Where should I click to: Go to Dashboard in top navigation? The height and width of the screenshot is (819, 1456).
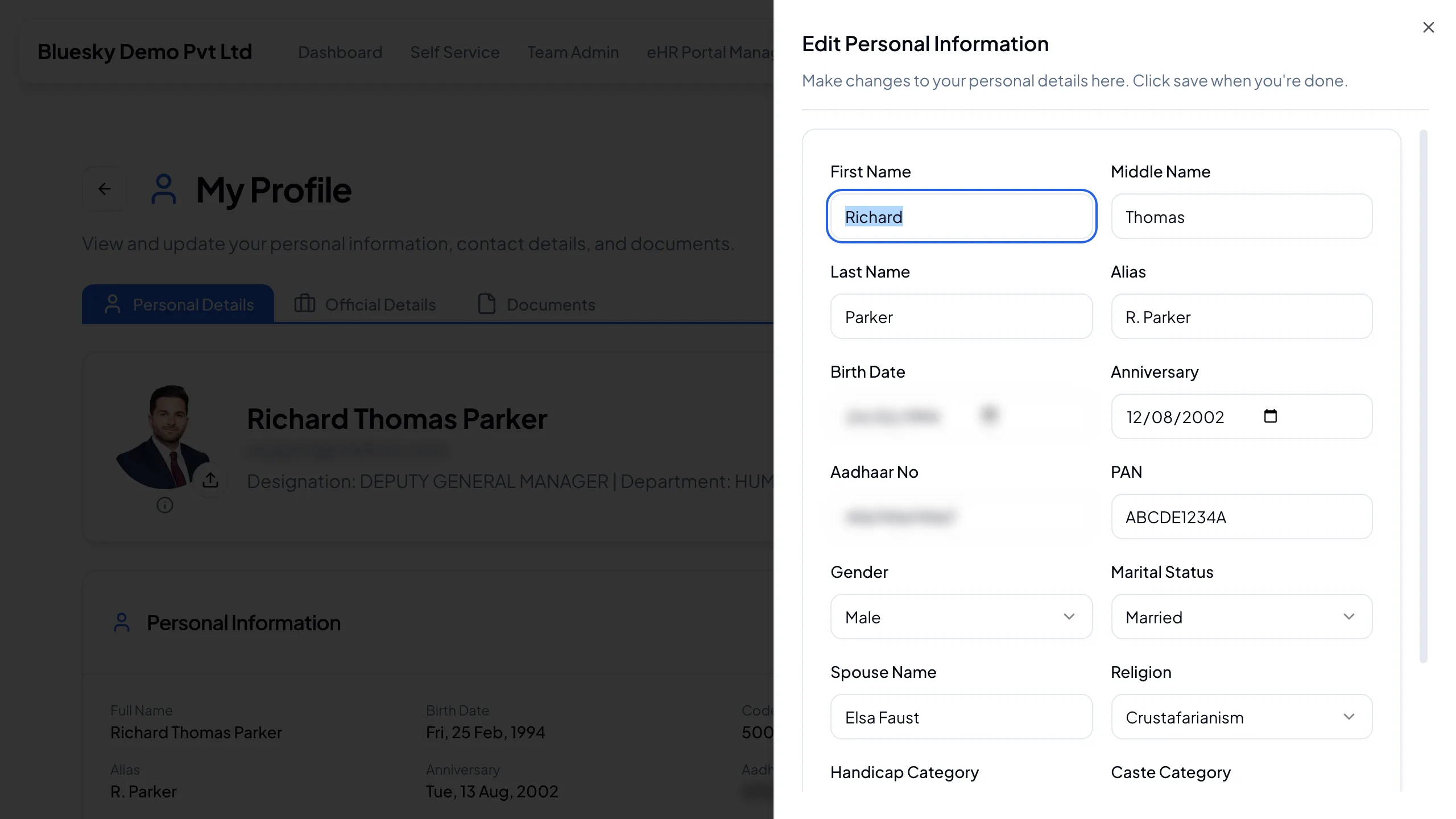[340, 52]
